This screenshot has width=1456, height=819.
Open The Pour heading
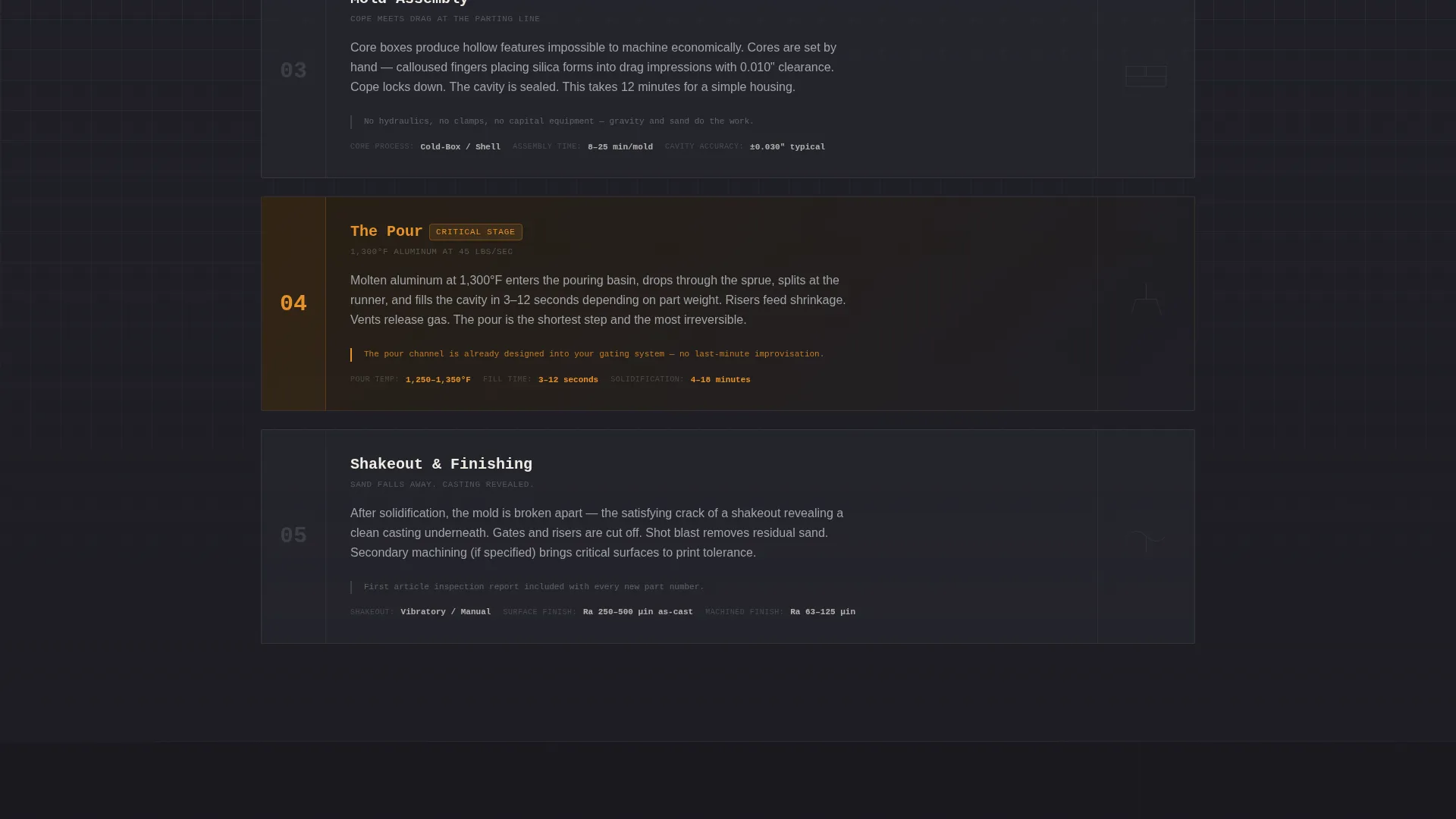coord(386,231)
